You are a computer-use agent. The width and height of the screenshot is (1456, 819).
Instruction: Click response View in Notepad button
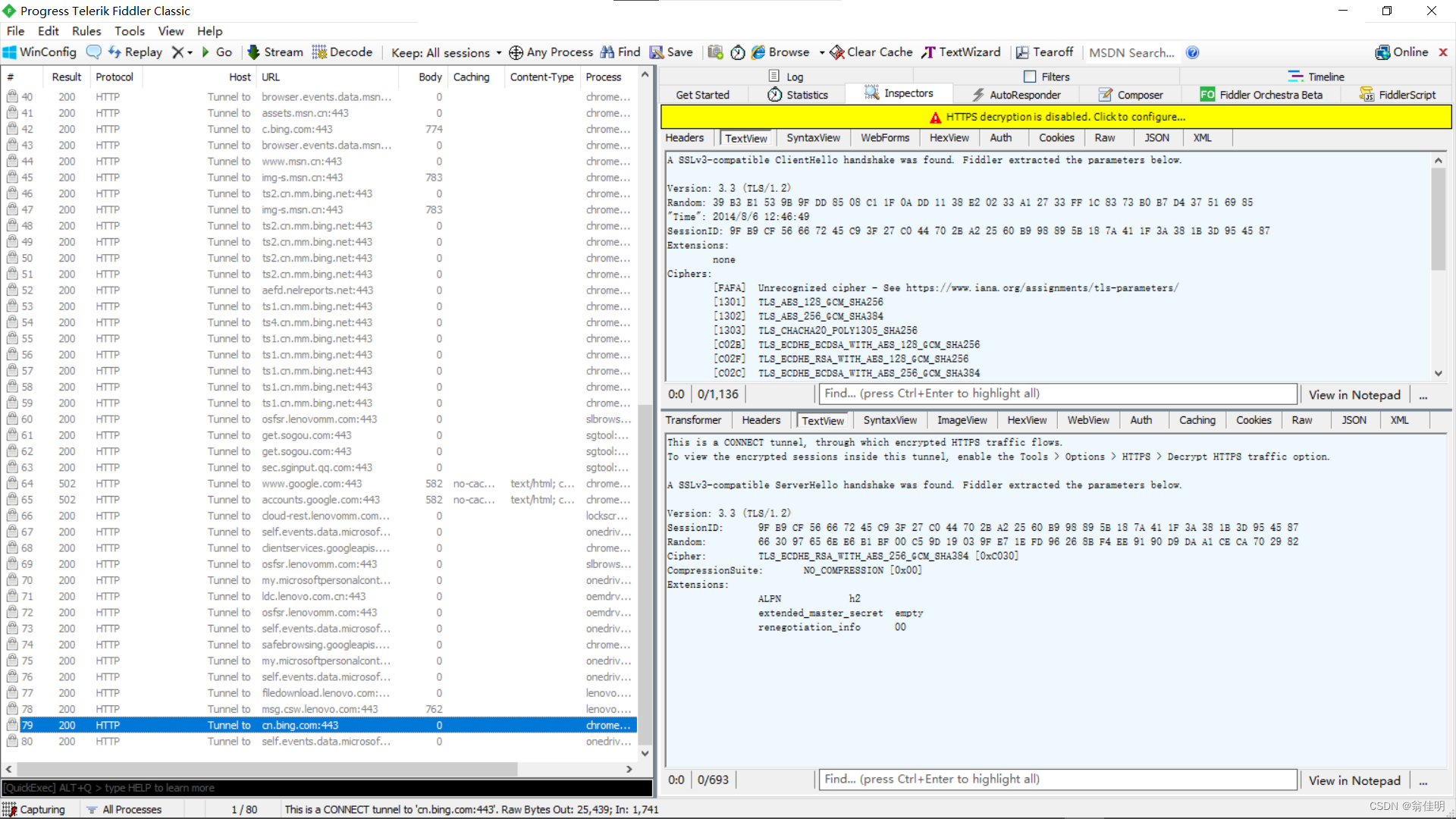1354,780
